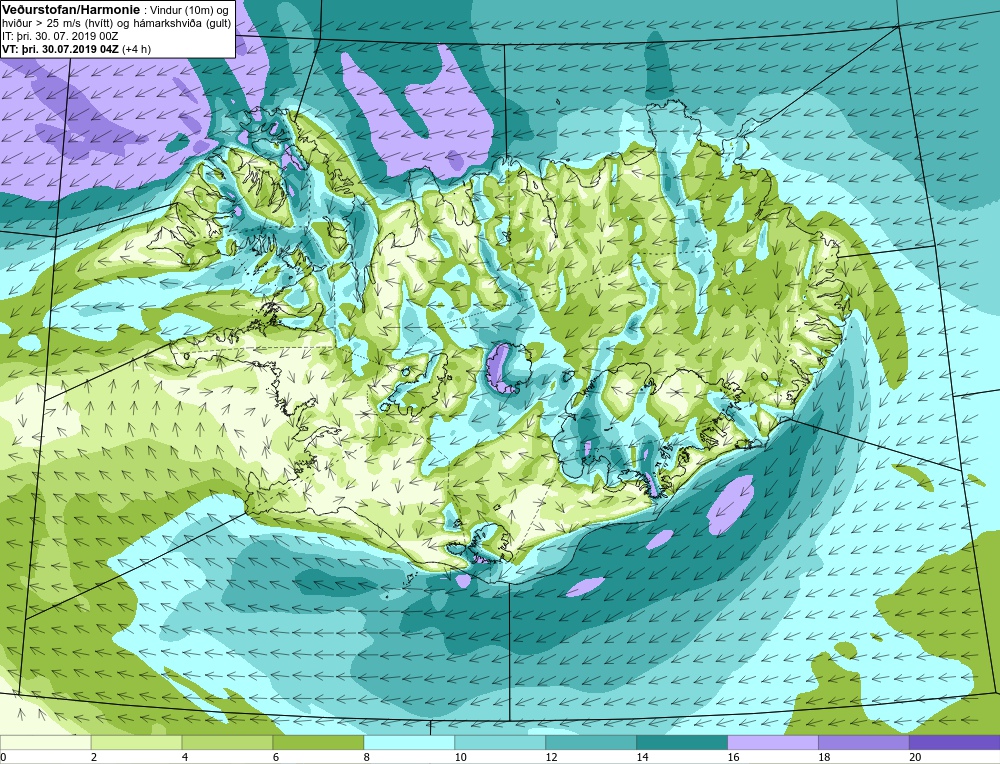The height and width of the screenshot is (764, 1000).
Task: Pick the light lavender 16–18 m/s legend swatch
Action: [x=773, y=742]
